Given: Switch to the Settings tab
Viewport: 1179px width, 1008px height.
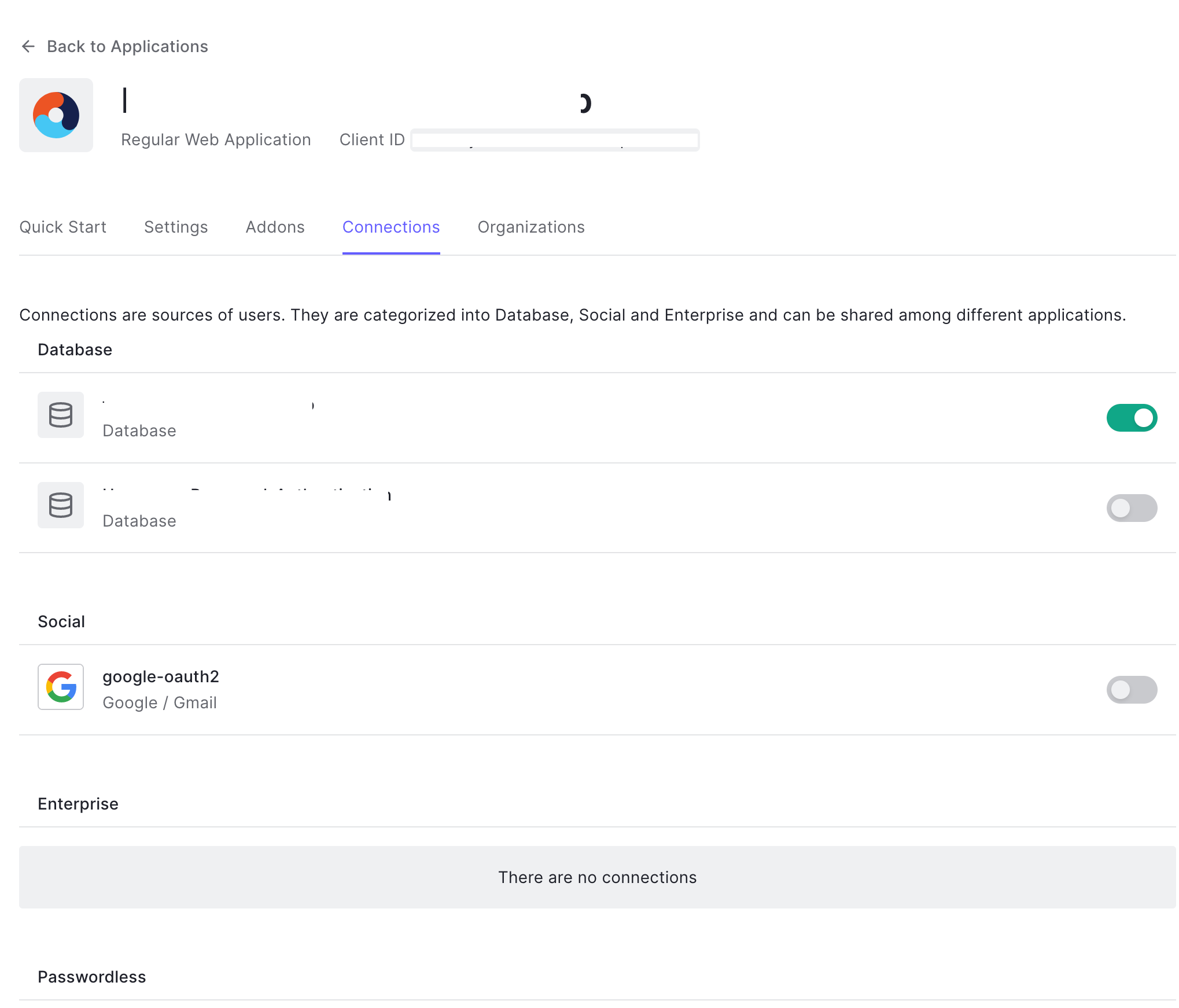Looking at the screenshot, I should click(x=176, y=227).
